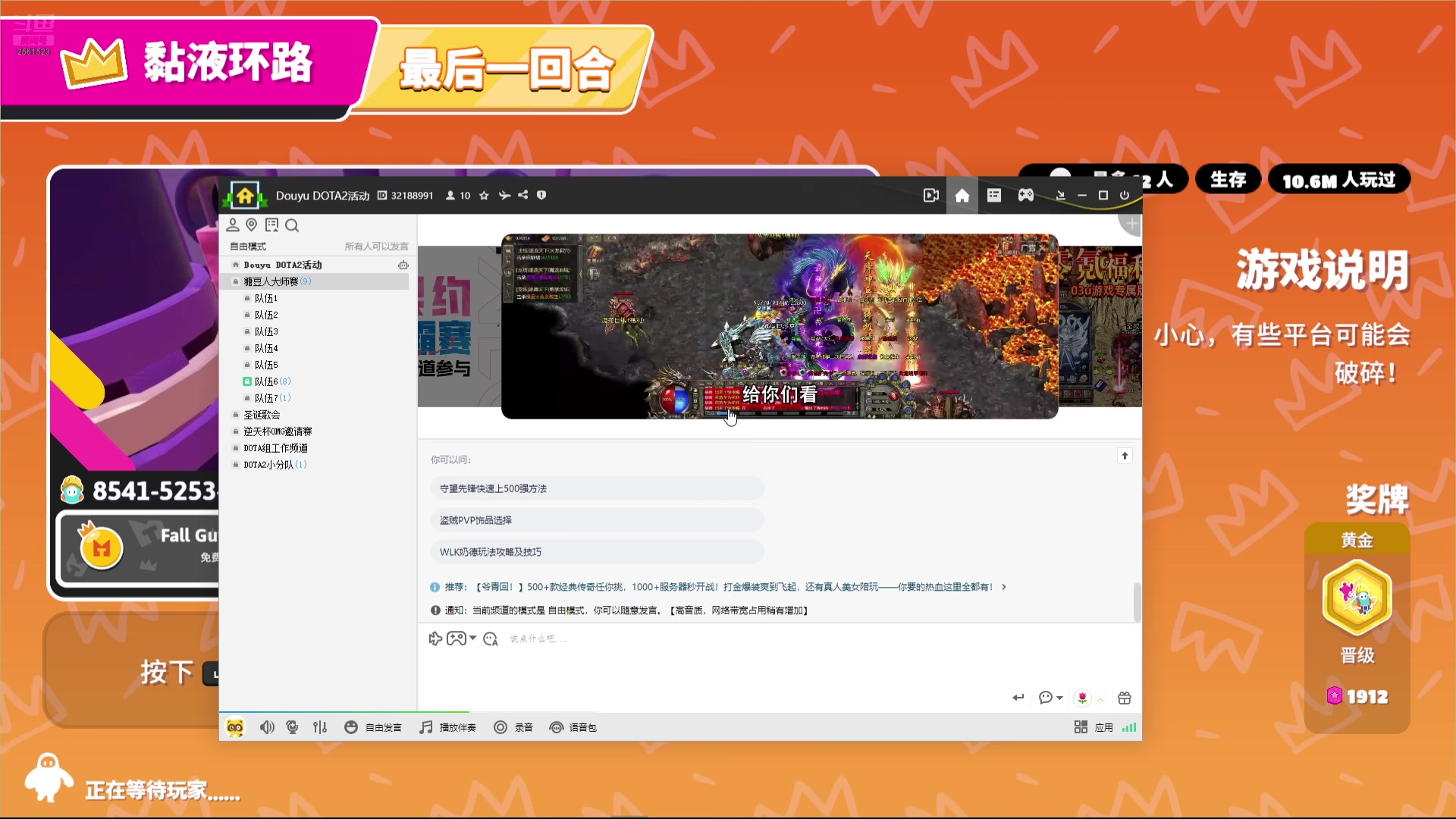Open the DOTA组工作频道 channel
This screenshot has width=1456, height=819.
coord(275,448)
